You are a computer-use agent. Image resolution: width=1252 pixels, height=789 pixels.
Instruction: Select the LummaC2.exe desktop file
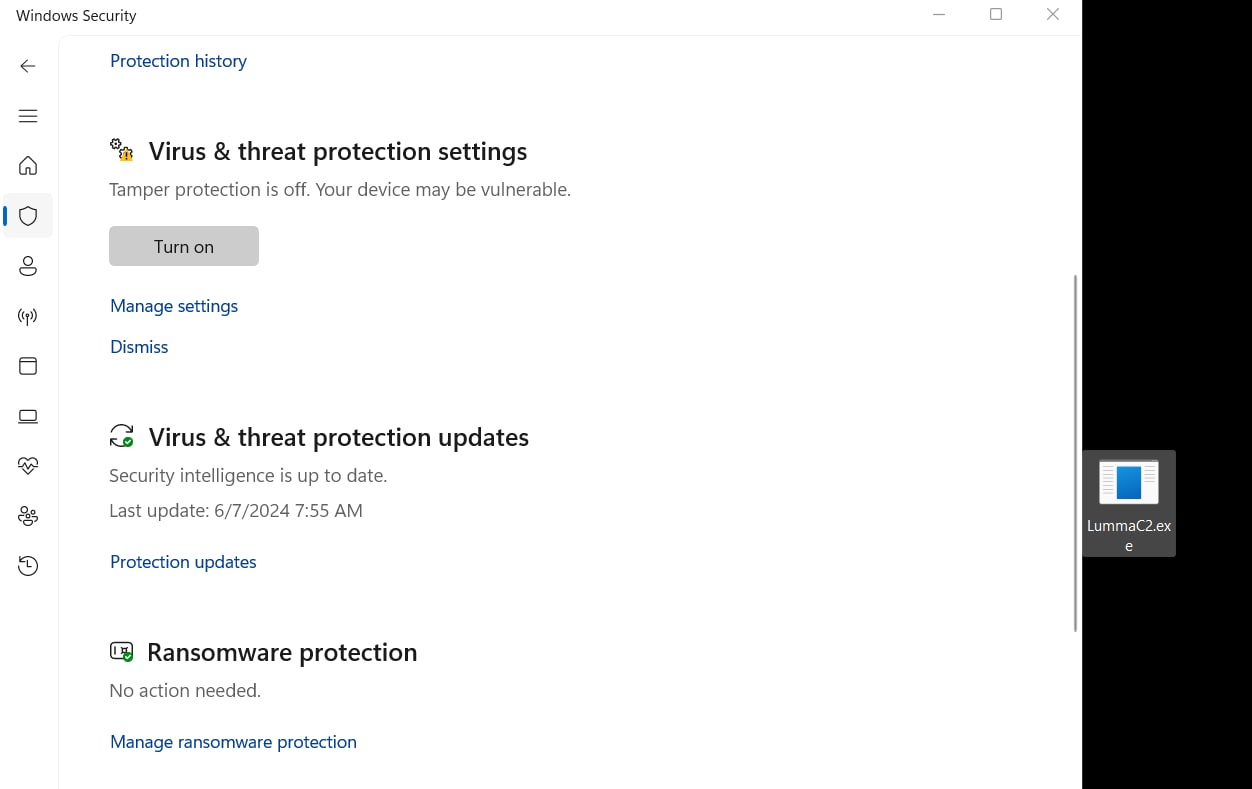pos(1129,503)
